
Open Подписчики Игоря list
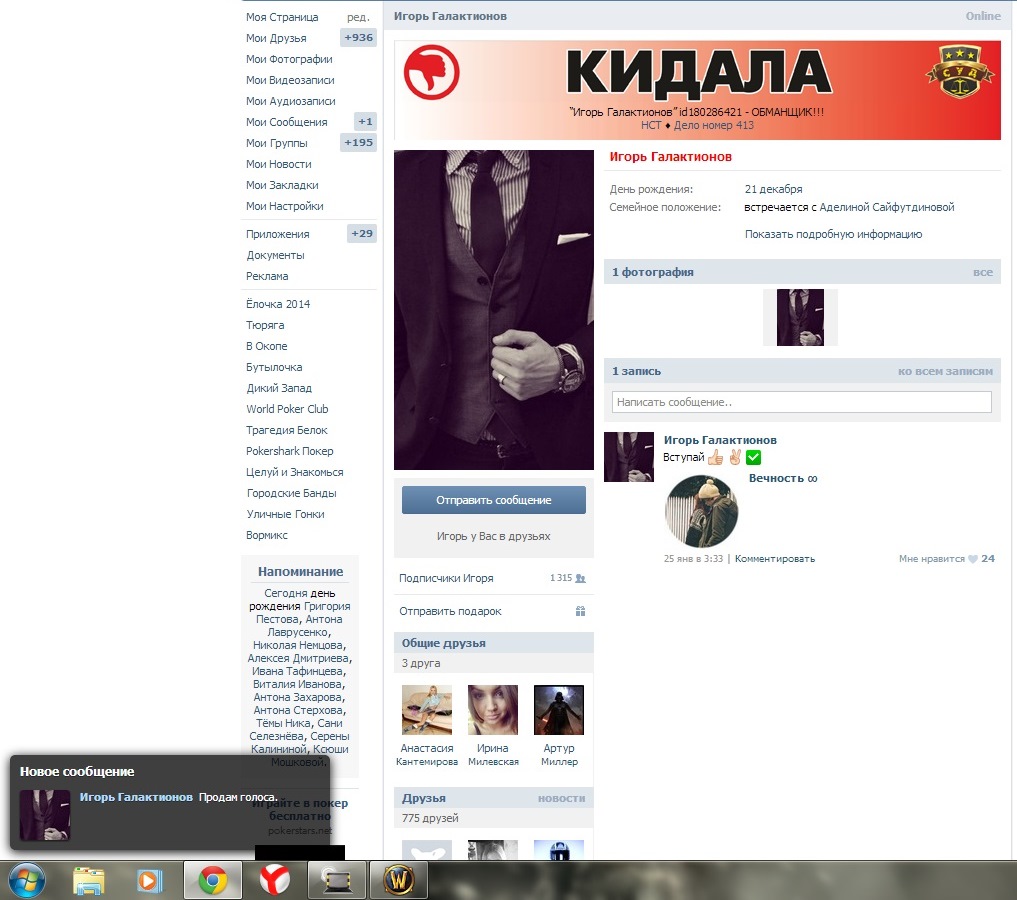point(446,578)
